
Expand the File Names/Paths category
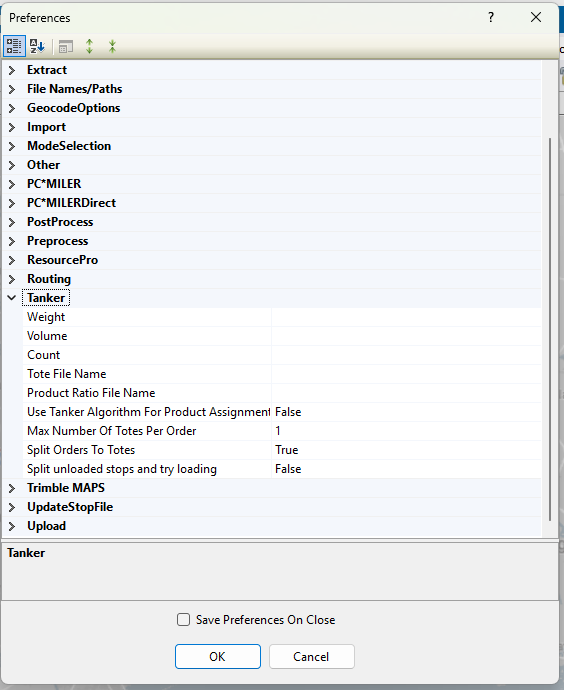[x=12, y=89]
